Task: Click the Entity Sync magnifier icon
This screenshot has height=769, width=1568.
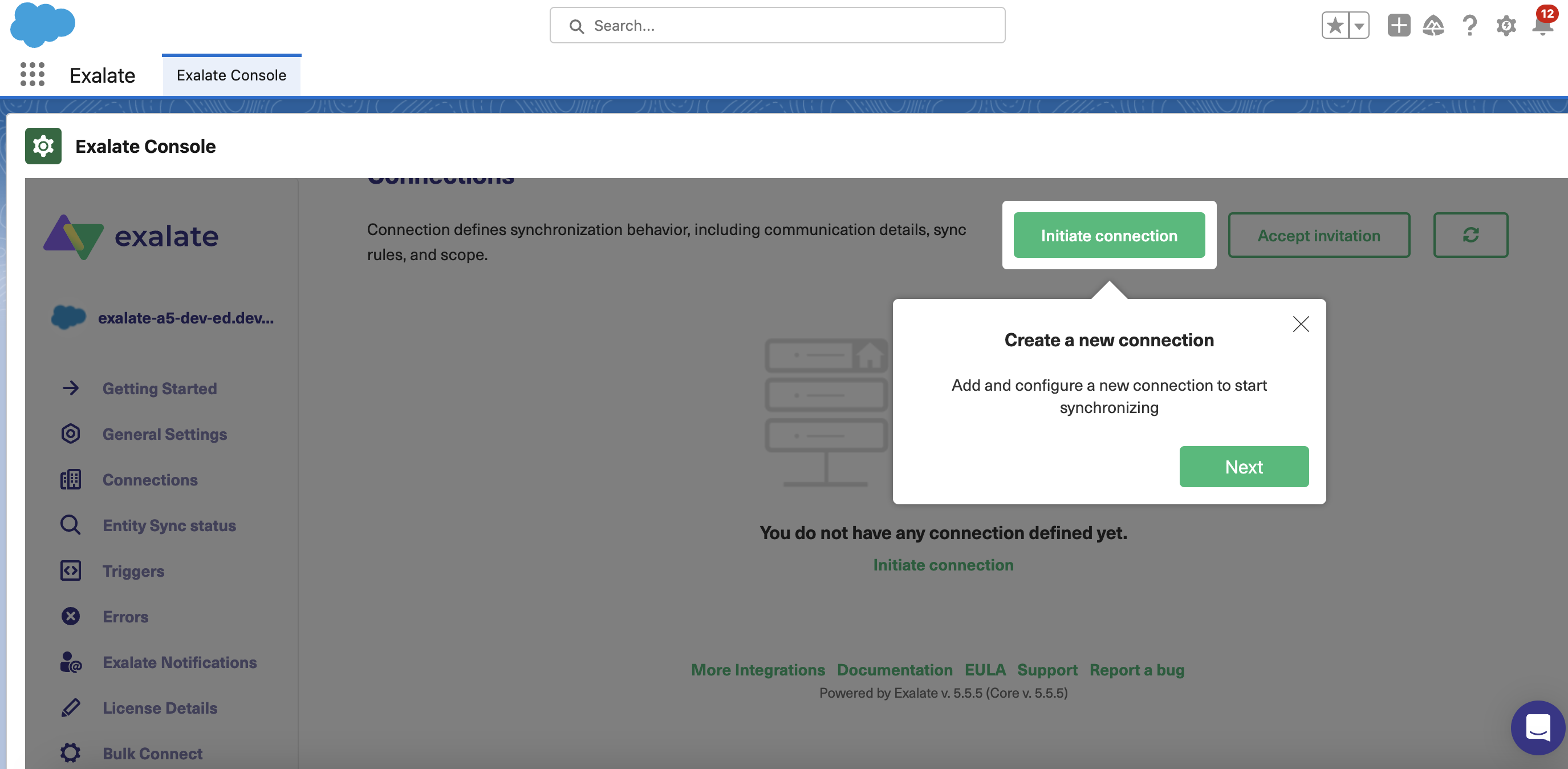Action: (71, 525)
